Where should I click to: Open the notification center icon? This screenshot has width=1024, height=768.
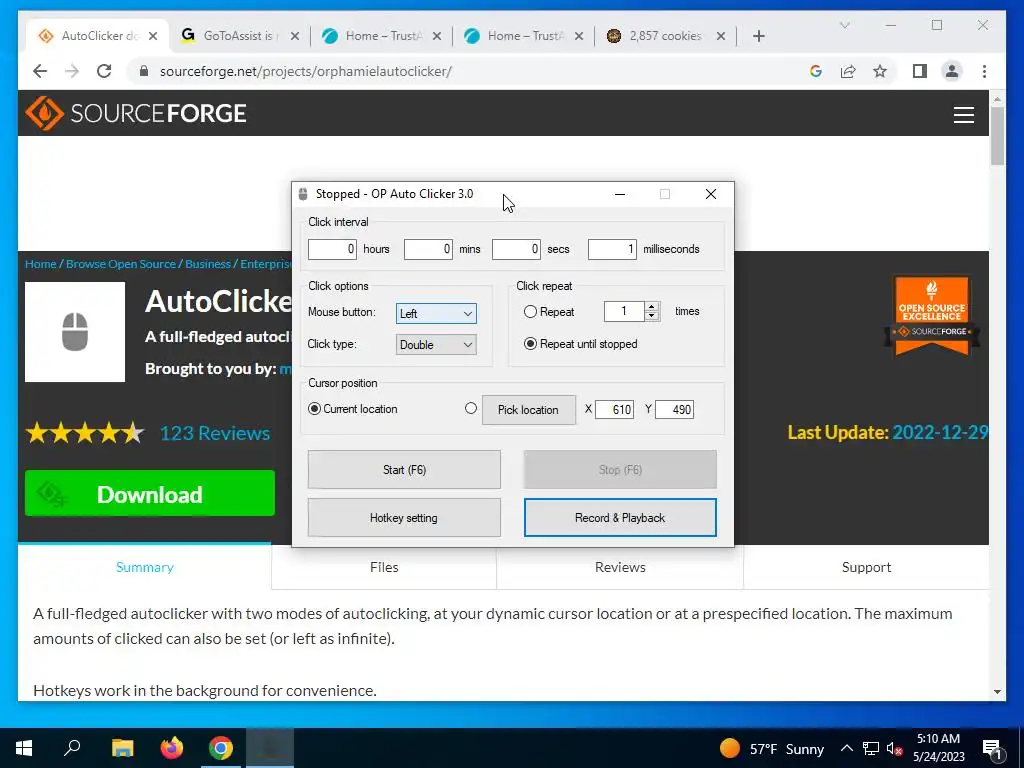pos(993,749)
